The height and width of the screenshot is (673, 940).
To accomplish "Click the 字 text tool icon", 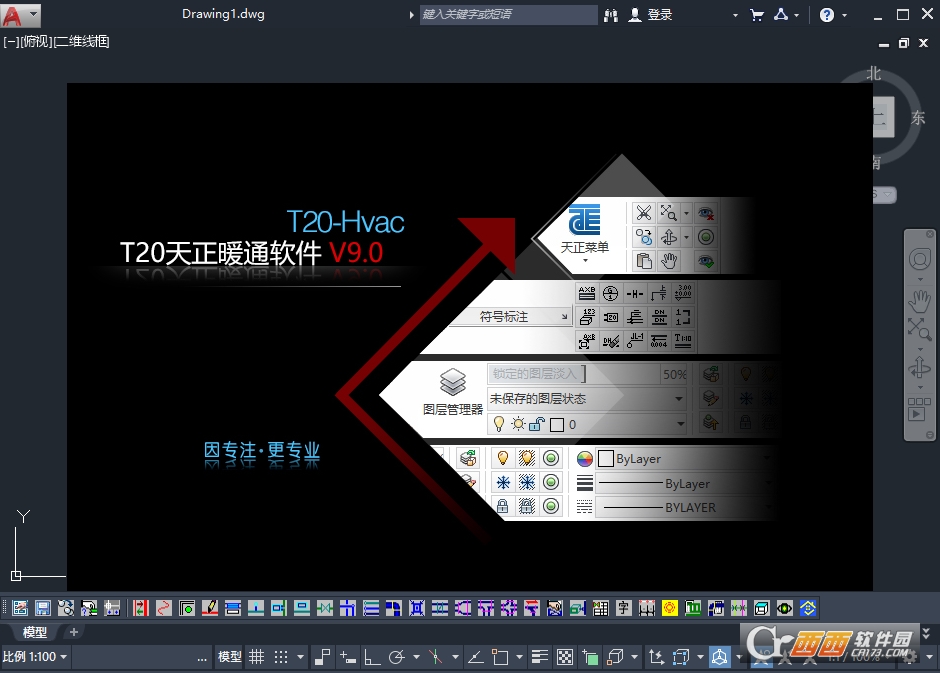I will point(623,608).
